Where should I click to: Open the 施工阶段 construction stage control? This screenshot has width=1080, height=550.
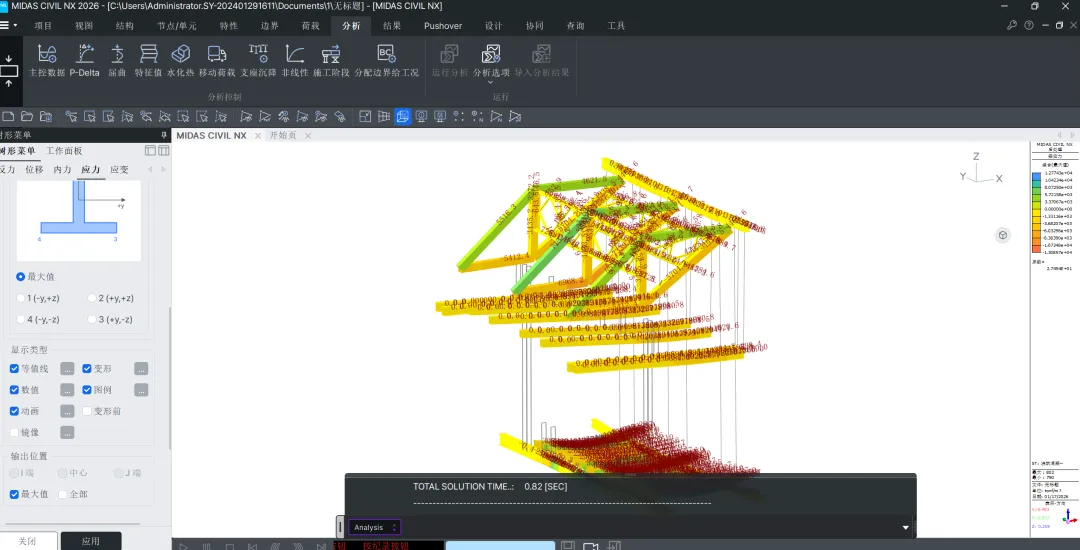click(x=331, y=61)
